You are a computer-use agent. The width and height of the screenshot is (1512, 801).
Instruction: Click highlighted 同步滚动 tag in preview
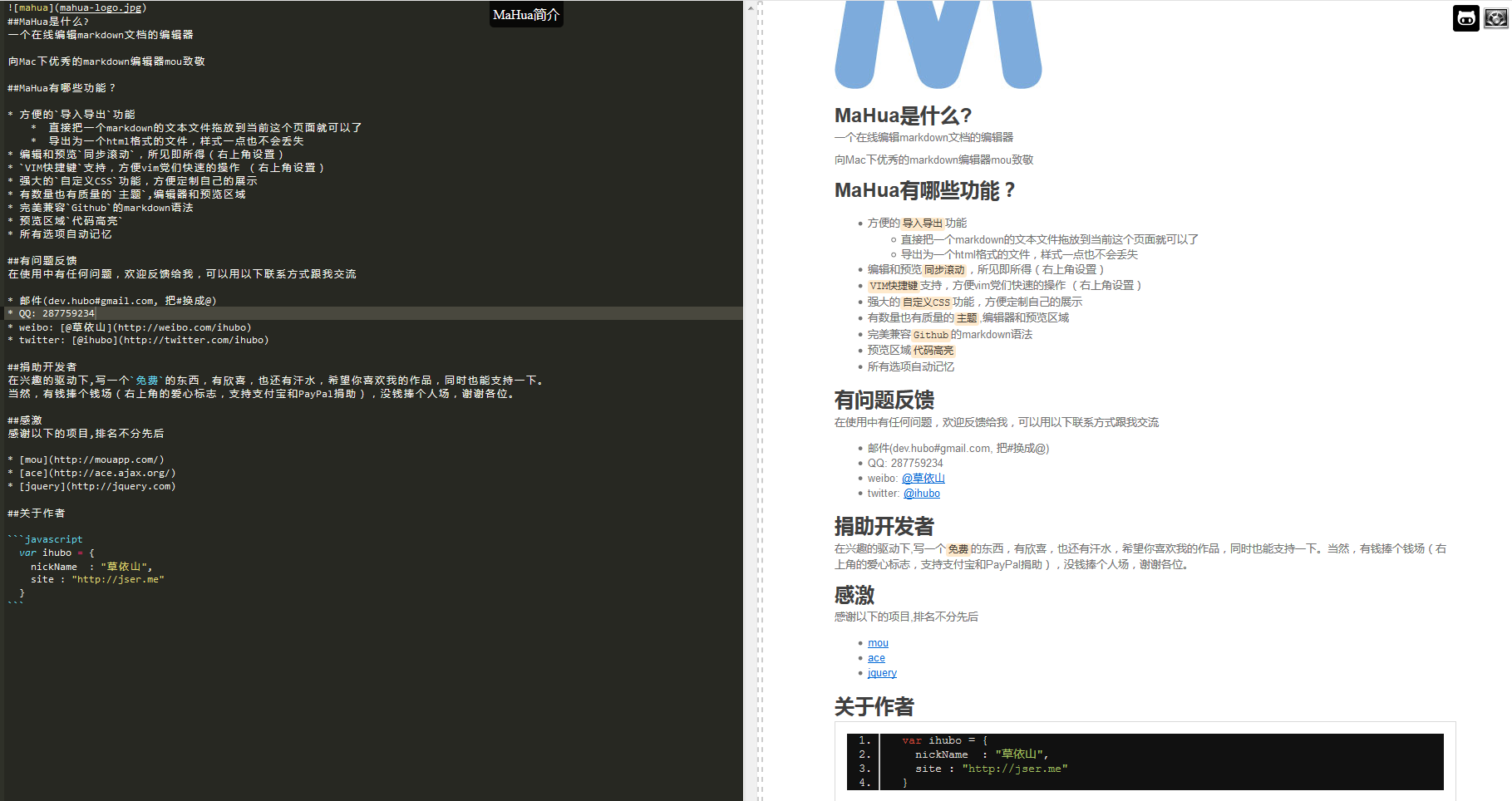point(944,269)
